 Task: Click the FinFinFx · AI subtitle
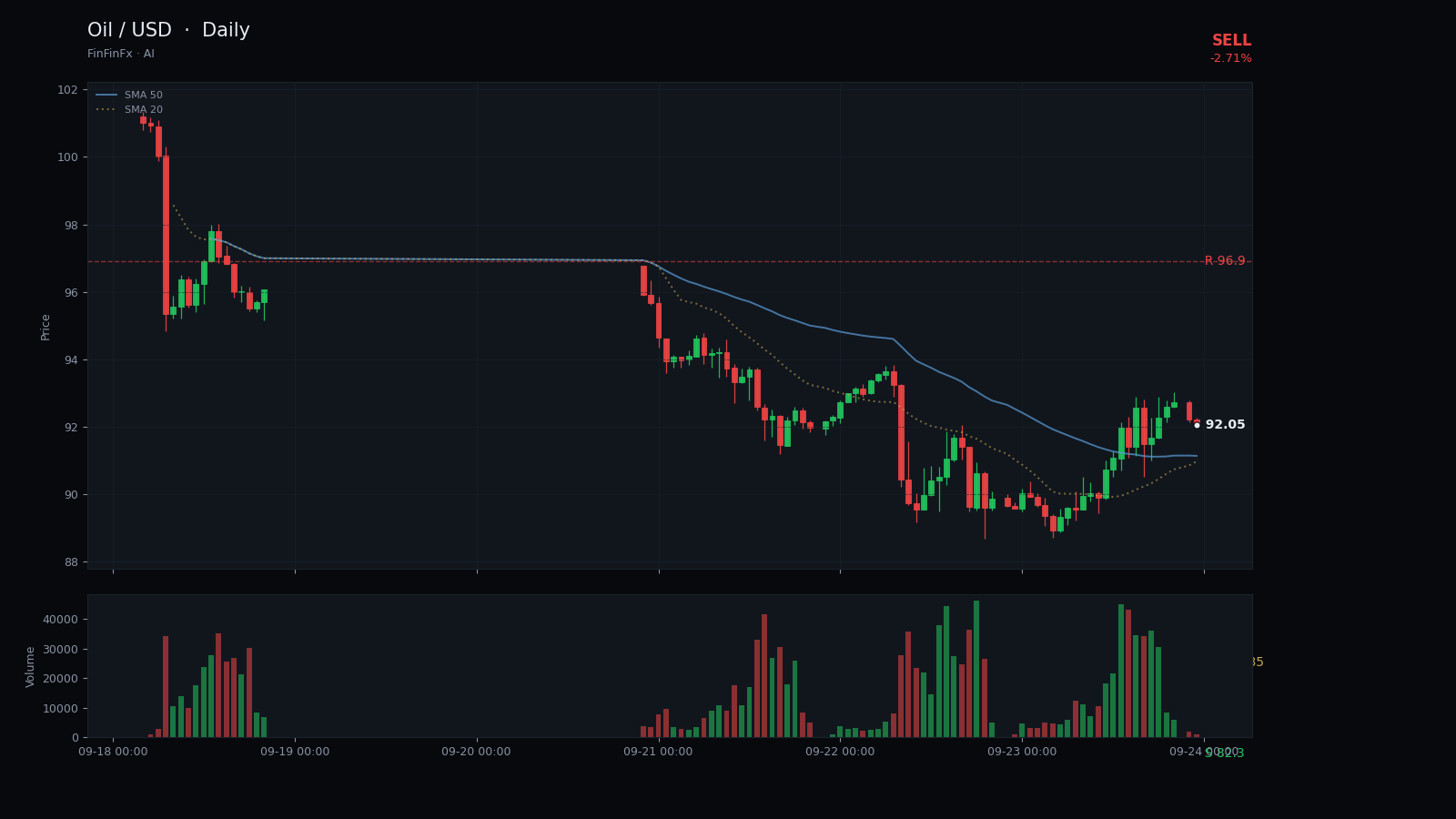coord(121,54)
